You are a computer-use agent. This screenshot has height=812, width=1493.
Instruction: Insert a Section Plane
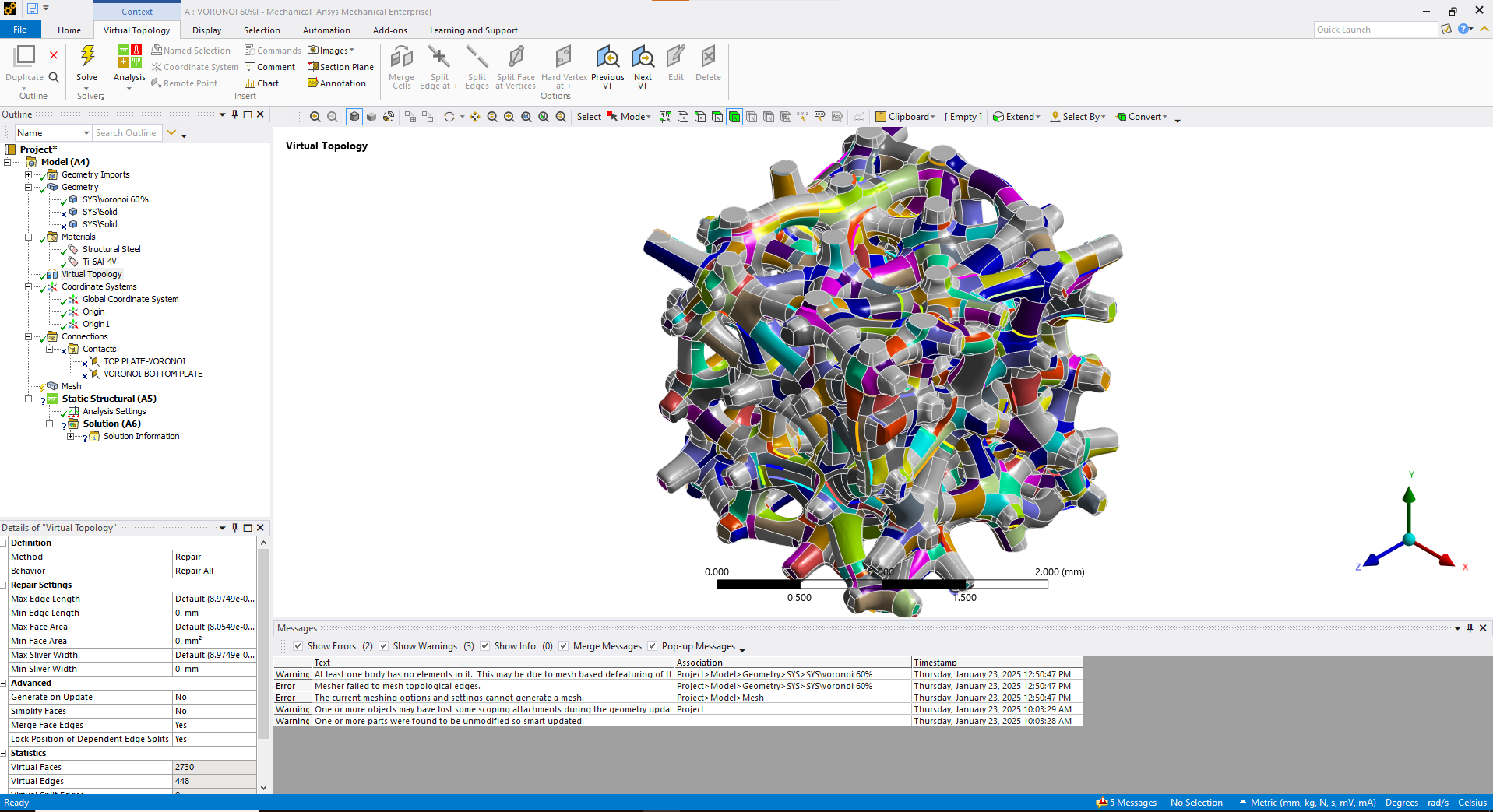[340, 67]
